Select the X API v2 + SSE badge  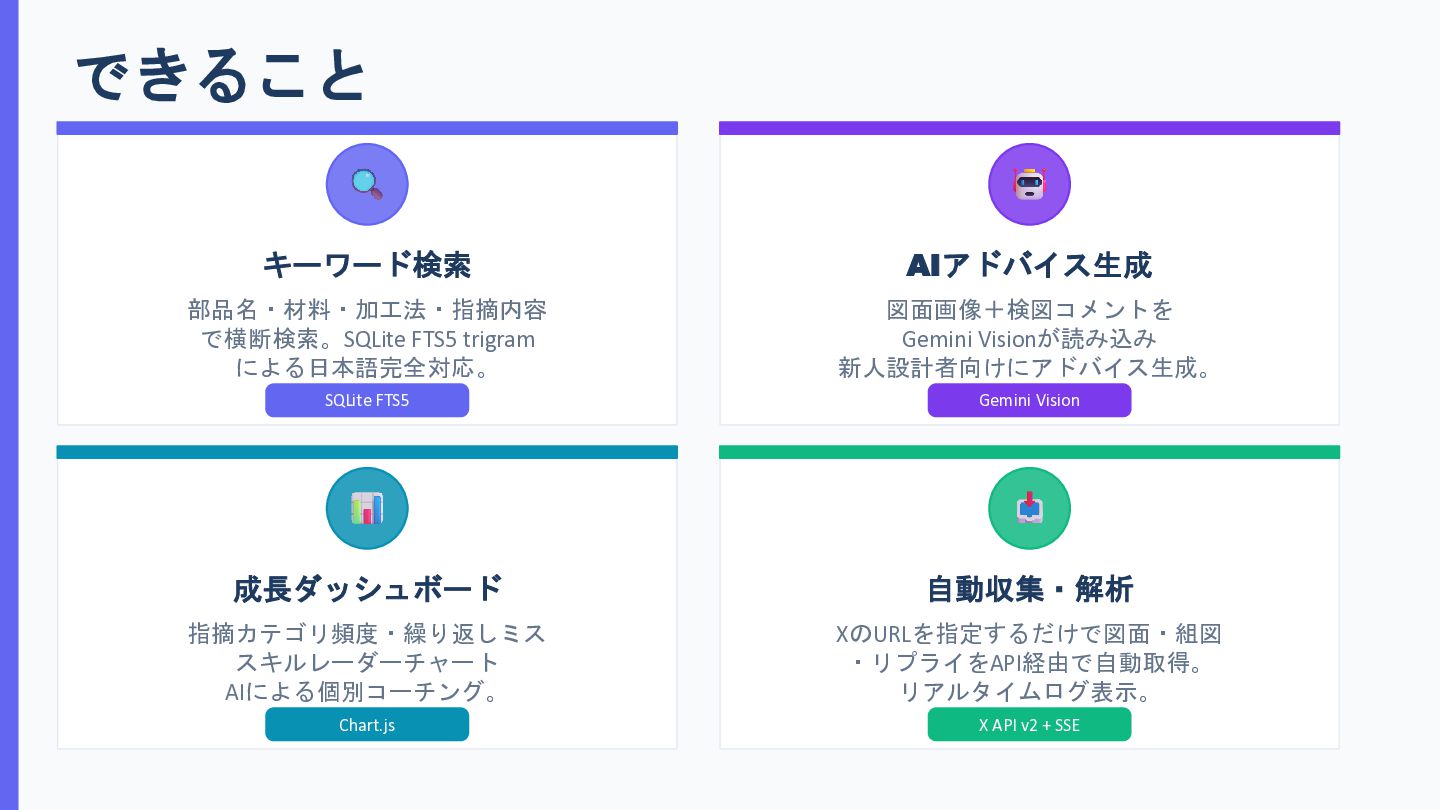1029,724
